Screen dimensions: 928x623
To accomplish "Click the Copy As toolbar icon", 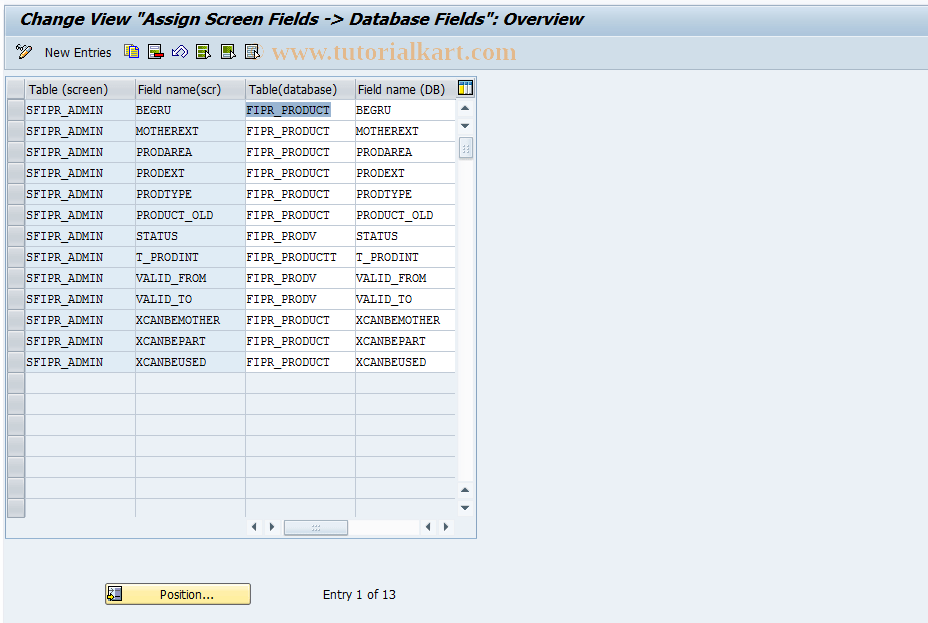I will pyautogui.click(x=131, y=51).
